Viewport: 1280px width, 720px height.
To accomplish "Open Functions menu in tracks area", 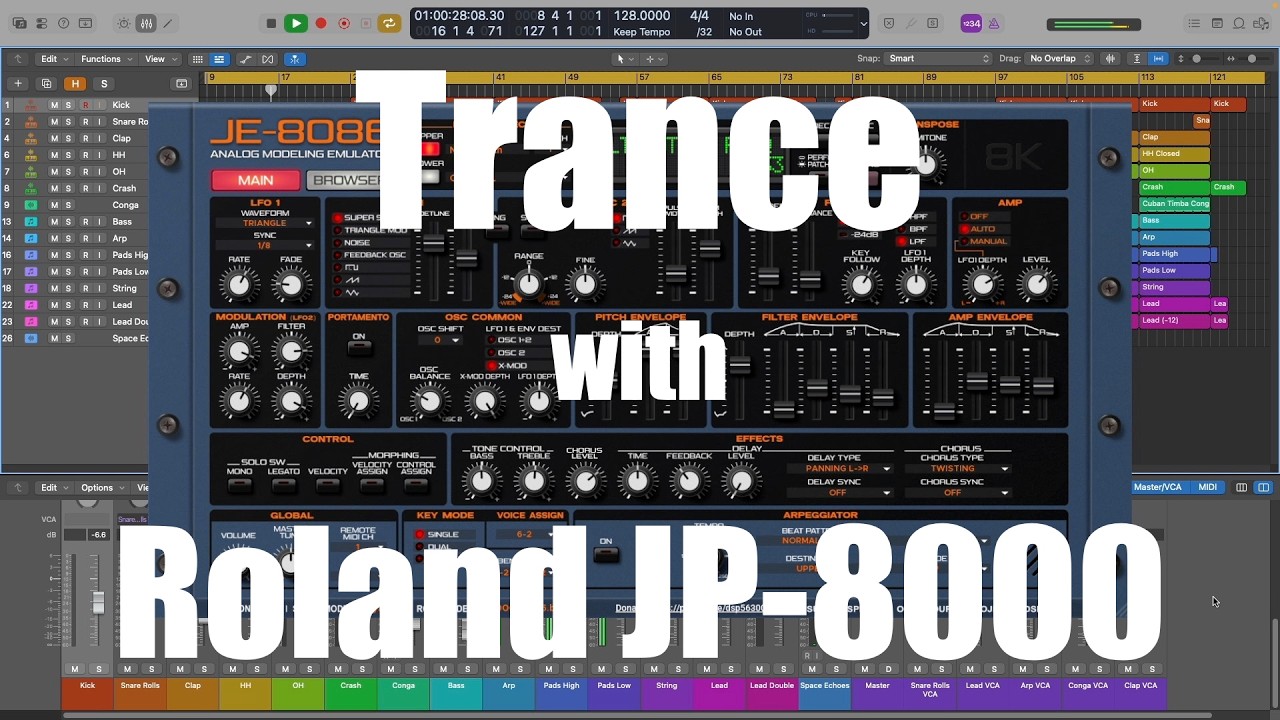I will [x=106, y=59].
